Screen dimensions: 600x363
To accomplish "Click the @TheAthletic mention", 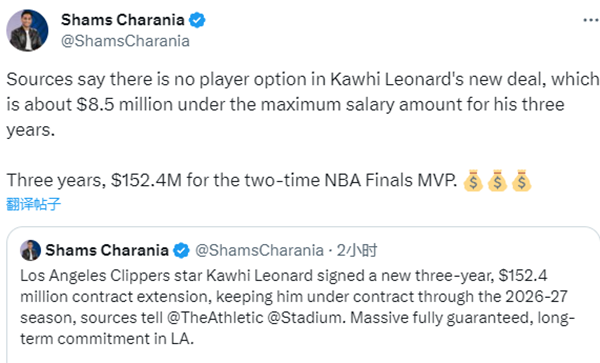I will click(x=215, y=318).
